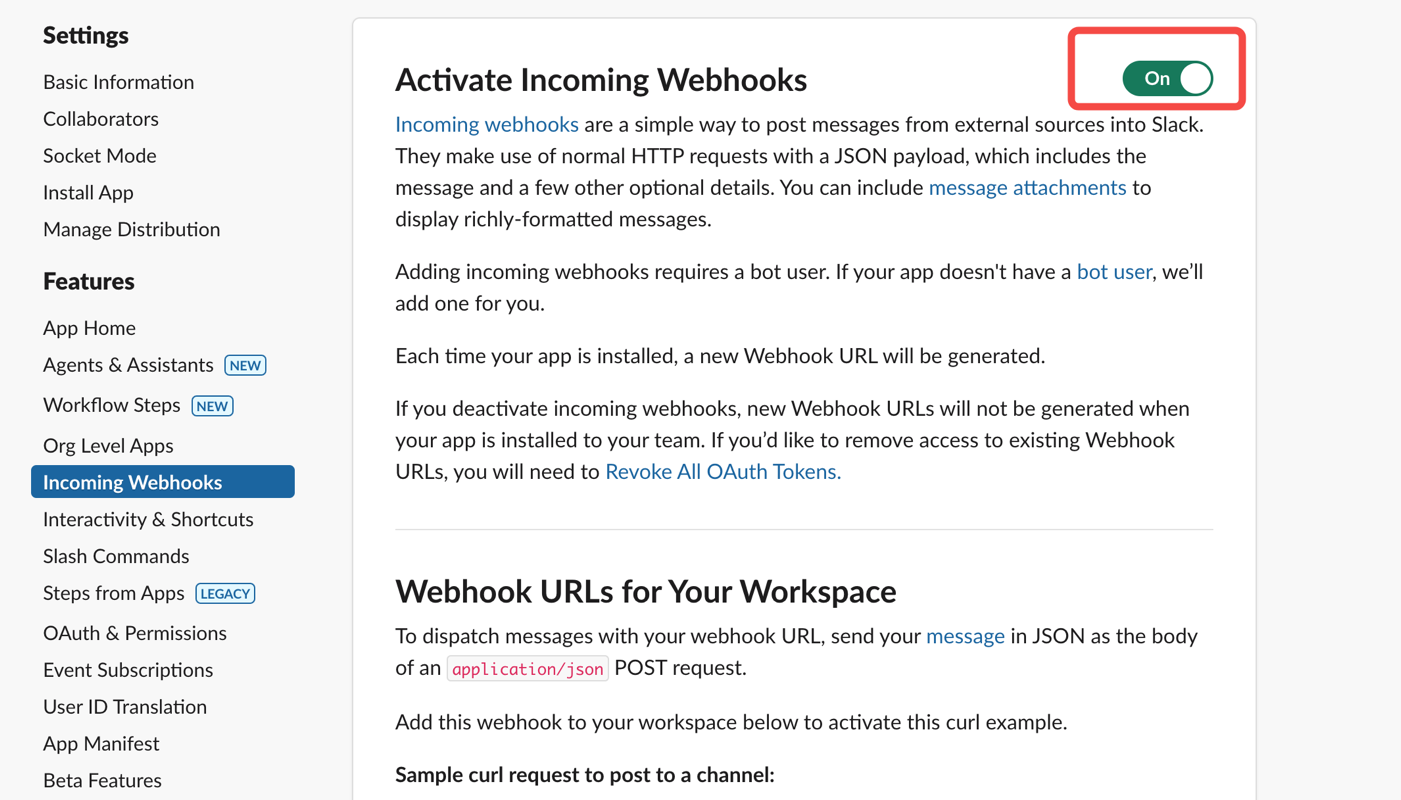
Task: Open the App Manifest page
Action: pyautogui.click(x=101, y=744)
